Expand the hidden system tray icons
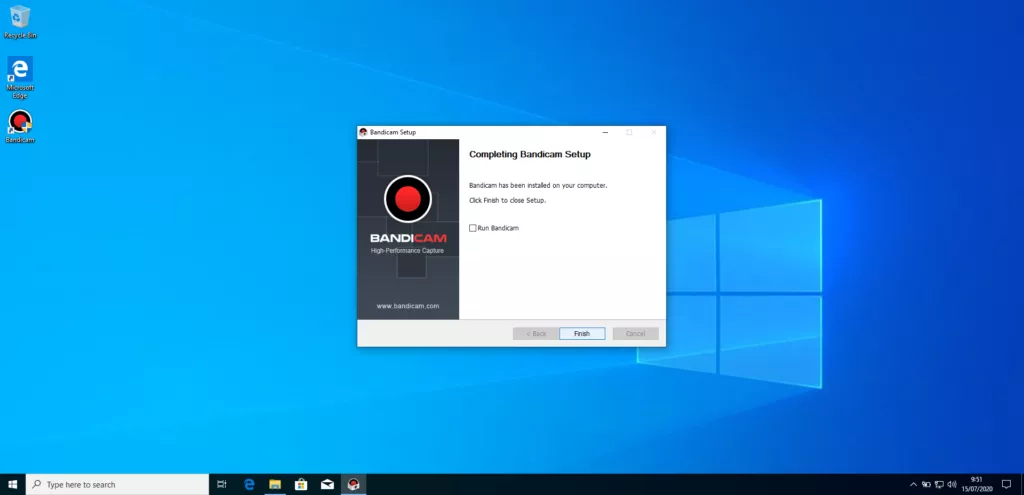The height and width of the screenshot is (495, 1024). [913, 484]
